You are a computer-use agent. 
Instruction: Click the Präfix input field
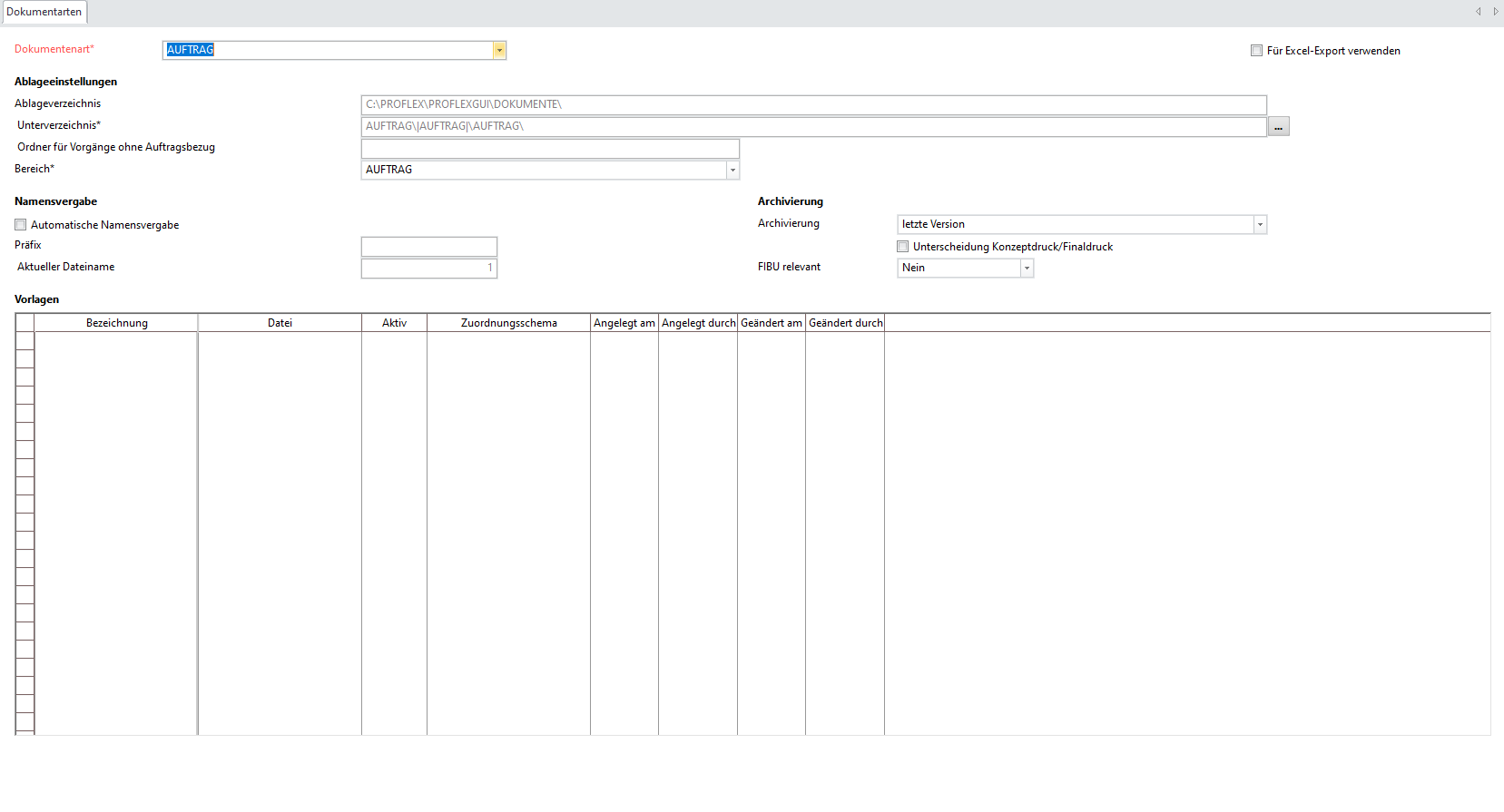click(x=428, y=247)
